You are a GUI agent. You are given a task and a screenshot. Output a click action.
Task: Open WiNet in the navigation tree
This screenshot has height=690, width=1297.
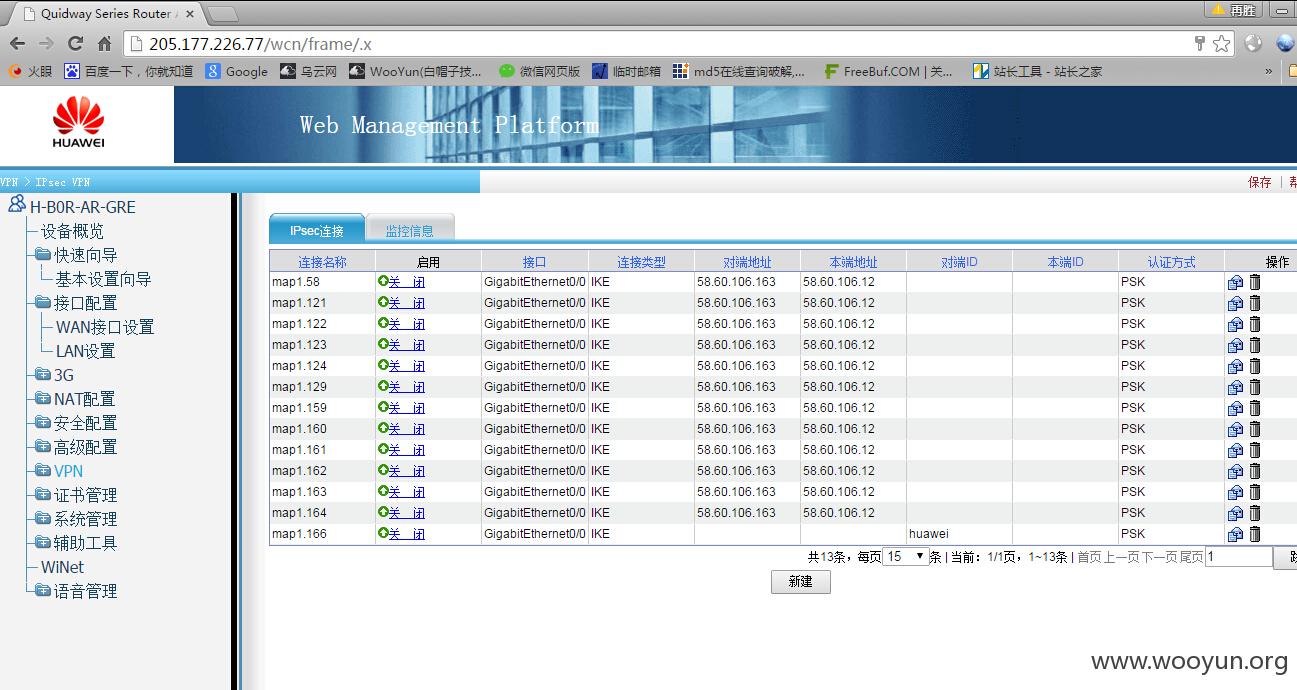(x=62, y=567)
